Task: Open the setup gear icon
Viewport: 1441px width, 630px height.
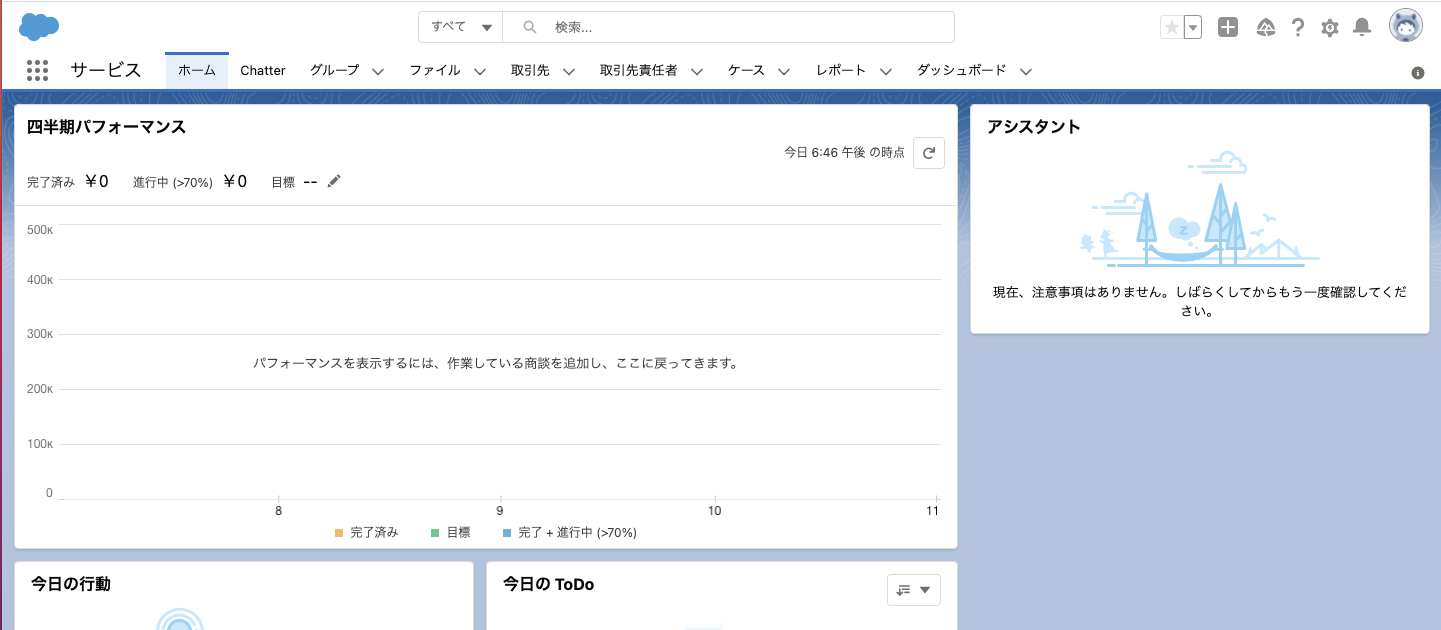Action: click(x=1329, y=28)
